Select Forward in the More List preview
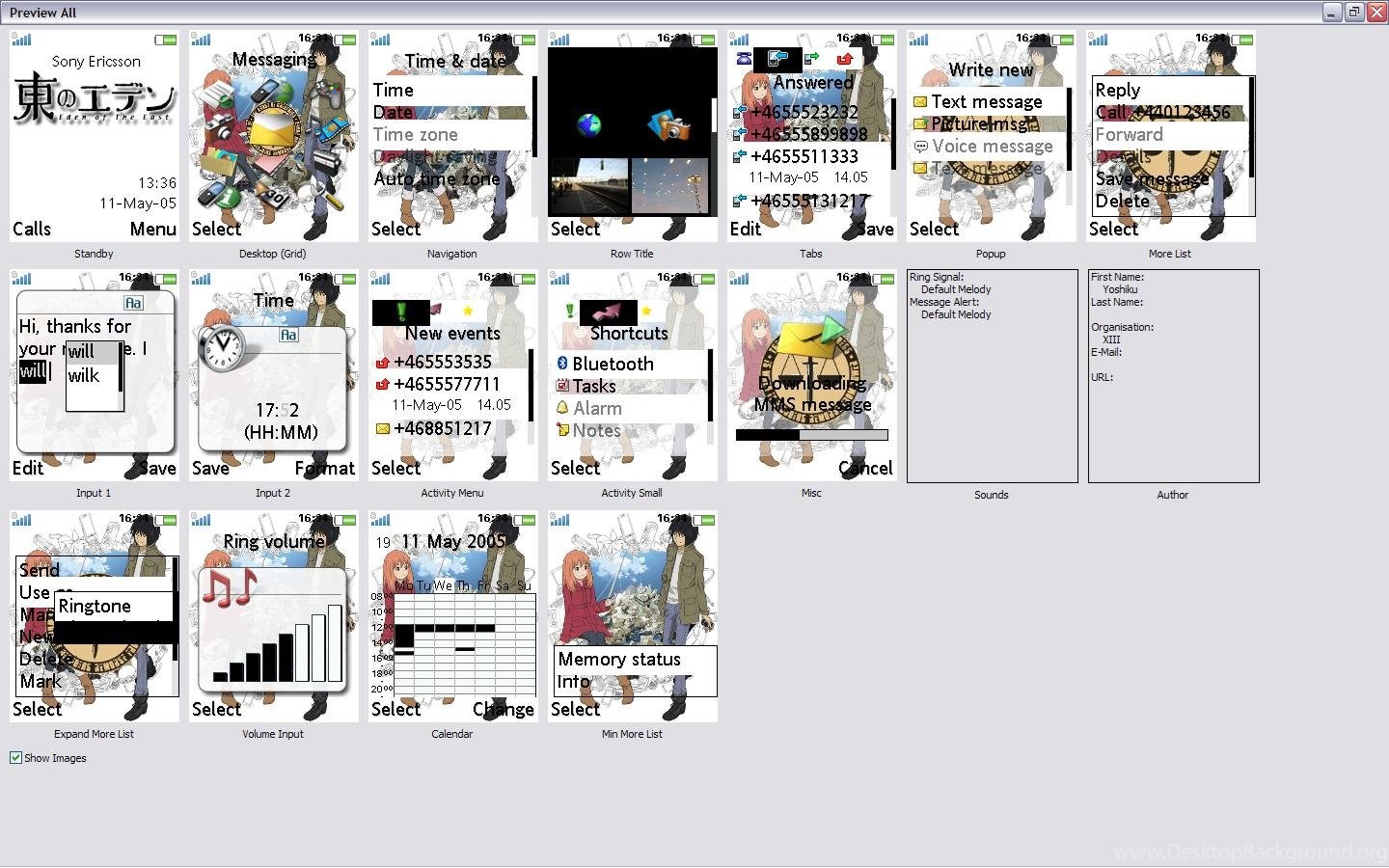1389x868 pixels. point(1129,135)
